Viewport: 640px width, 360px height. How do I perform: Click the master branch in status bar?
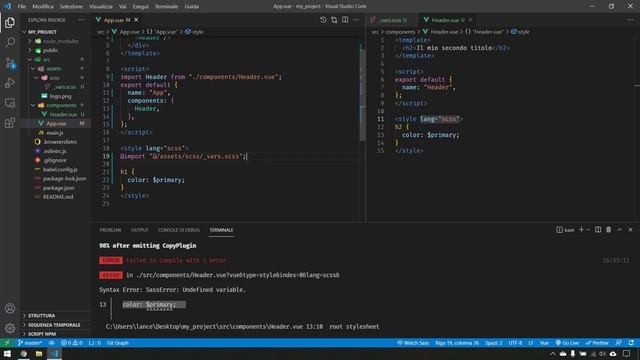(29, 343)
